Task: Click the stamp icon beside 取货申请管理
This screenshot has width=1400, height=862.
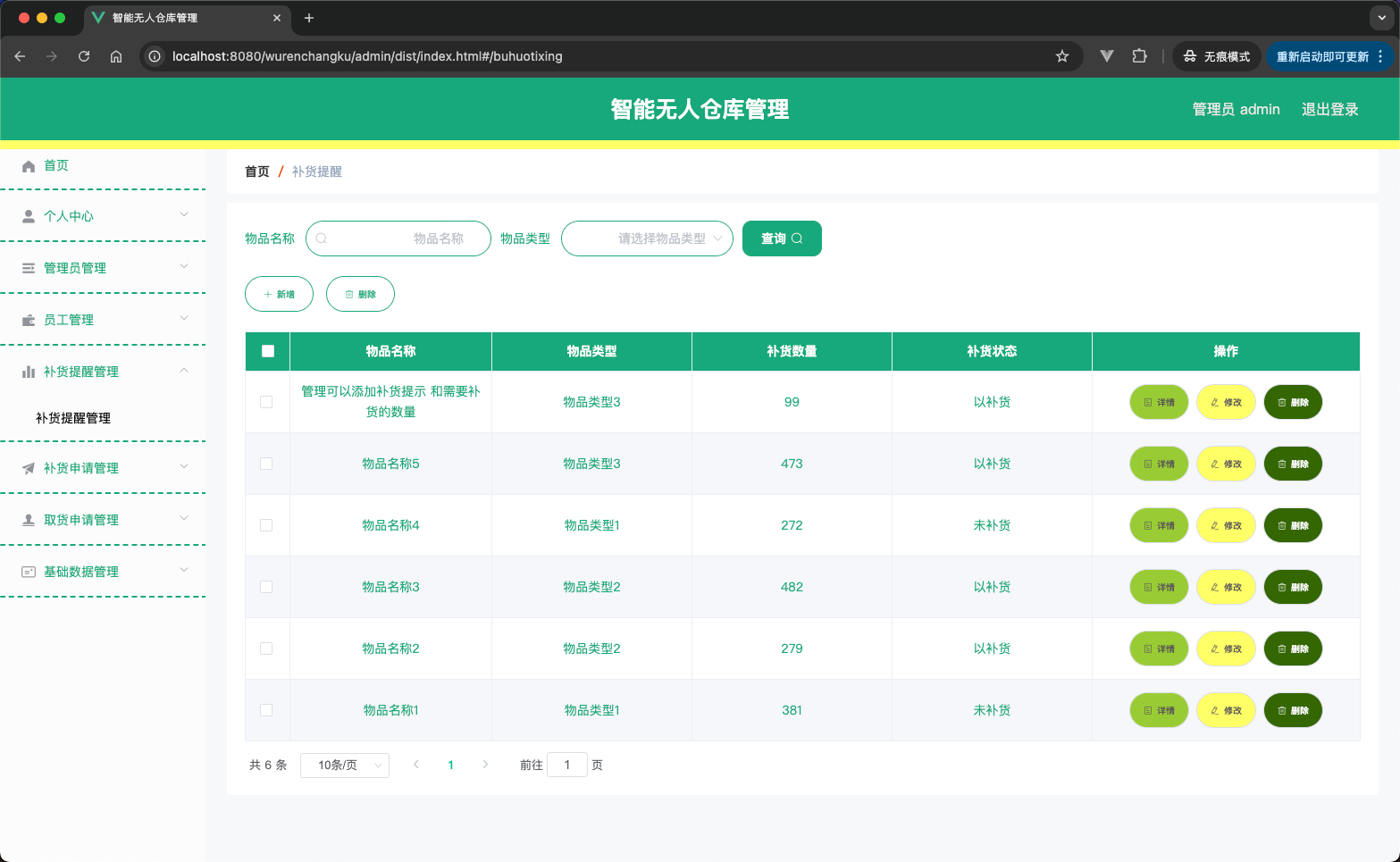Action: tap(29, 520)
